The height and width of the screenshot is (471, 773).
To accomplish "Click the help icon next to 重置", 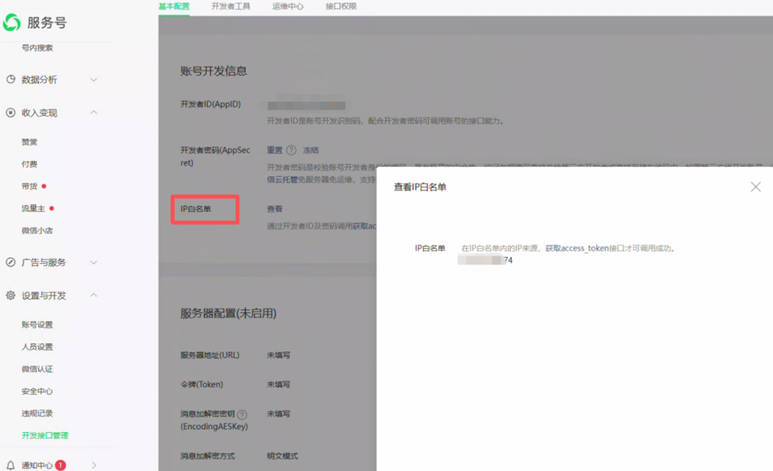I will (x=291, y=150).
